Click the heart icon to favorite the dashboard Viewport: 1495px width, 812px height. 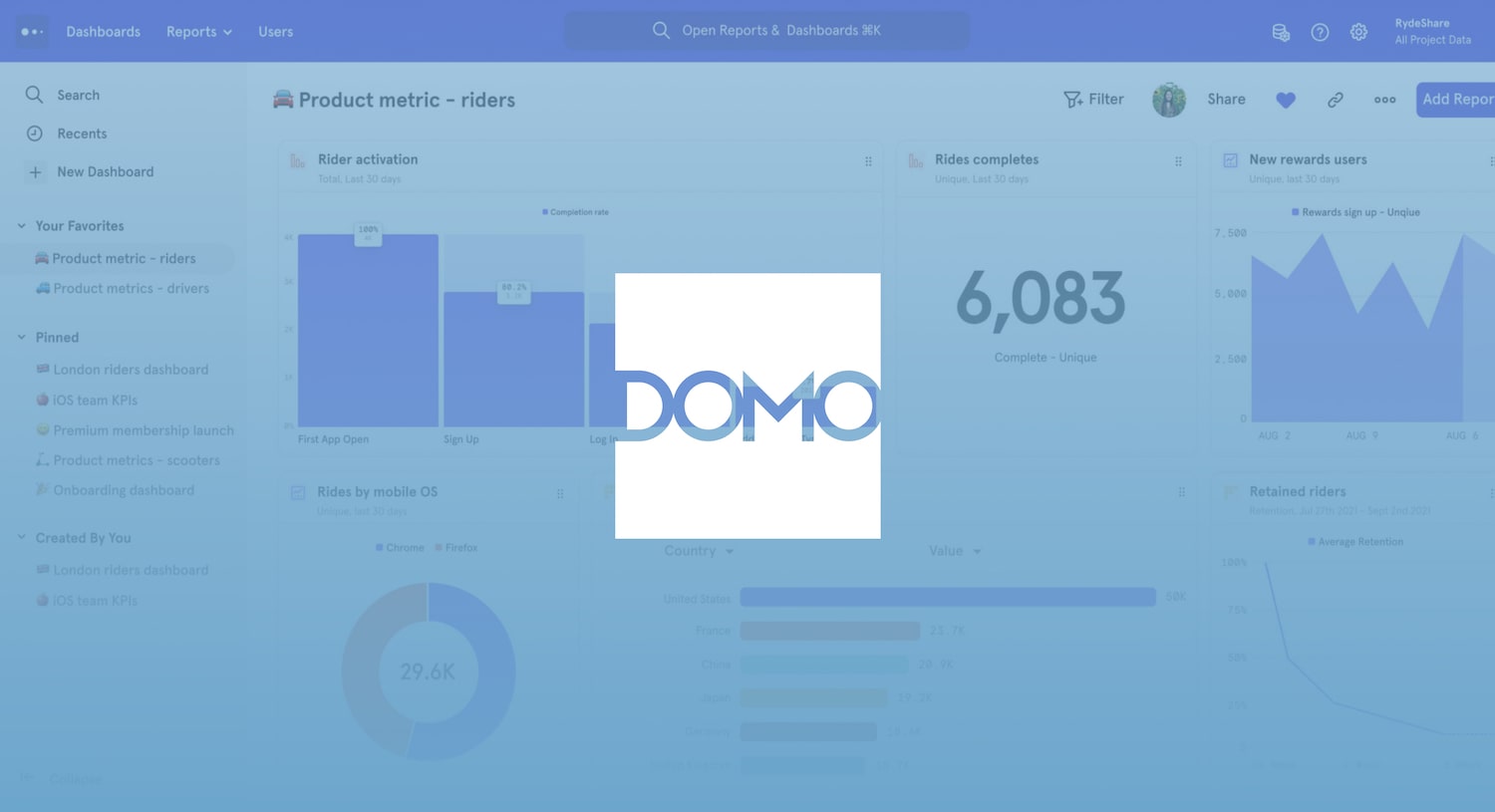pyautogui.click(x=1286, y=100)
